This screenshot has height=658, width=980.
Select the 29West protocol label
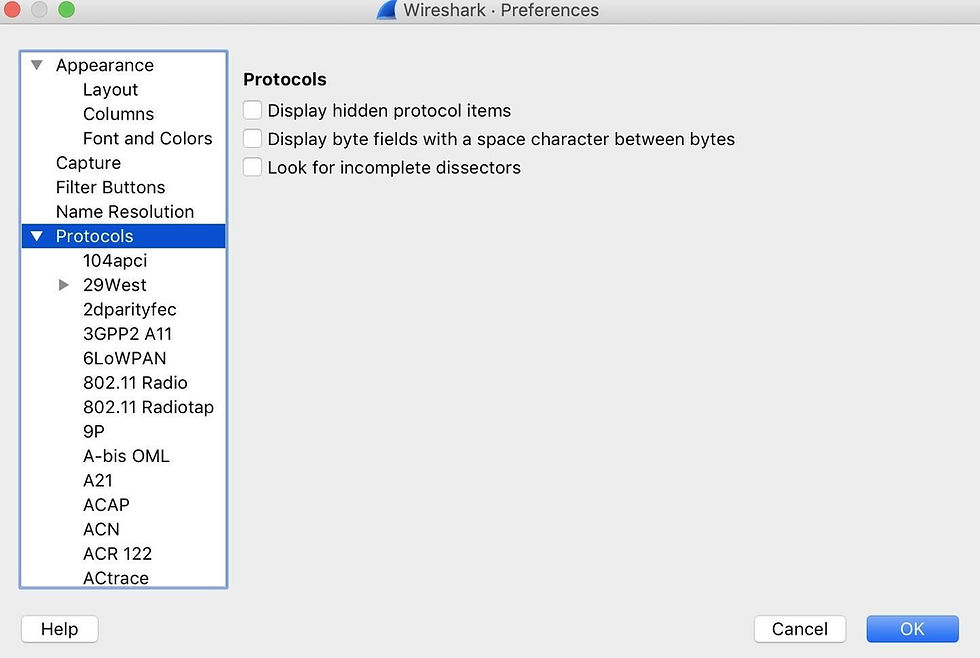click(114, 285)
